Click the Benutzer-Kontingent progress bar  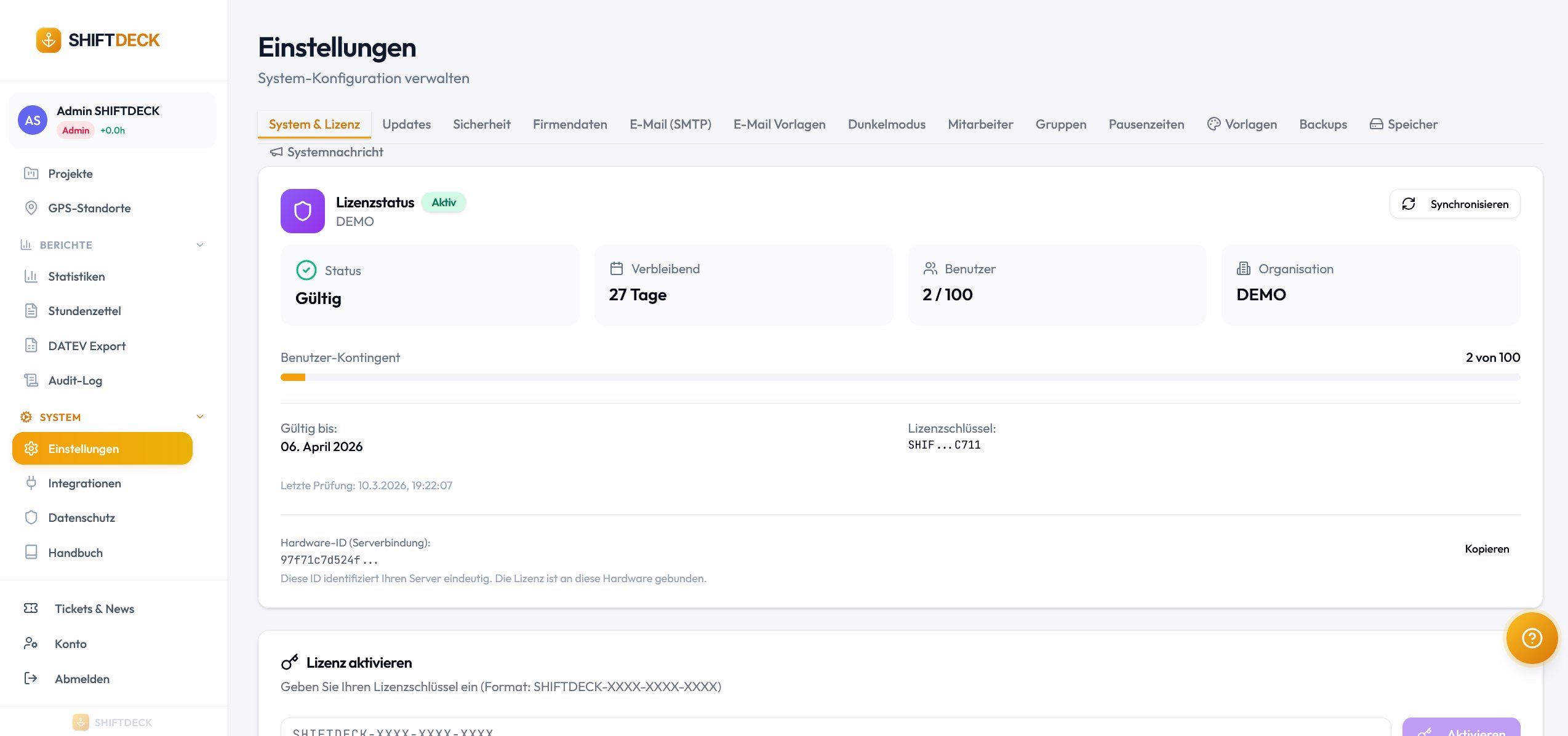pos(900,377)
